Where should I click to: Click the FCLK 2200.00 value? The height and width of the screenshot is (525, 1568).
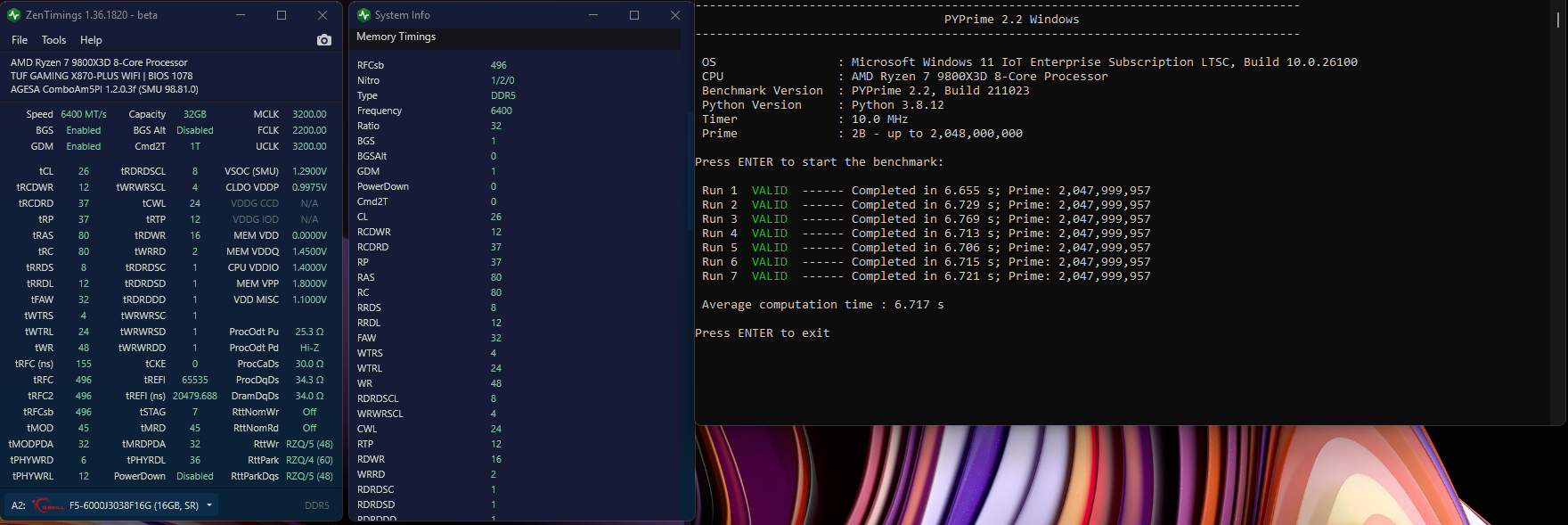[x=309, y=130]
